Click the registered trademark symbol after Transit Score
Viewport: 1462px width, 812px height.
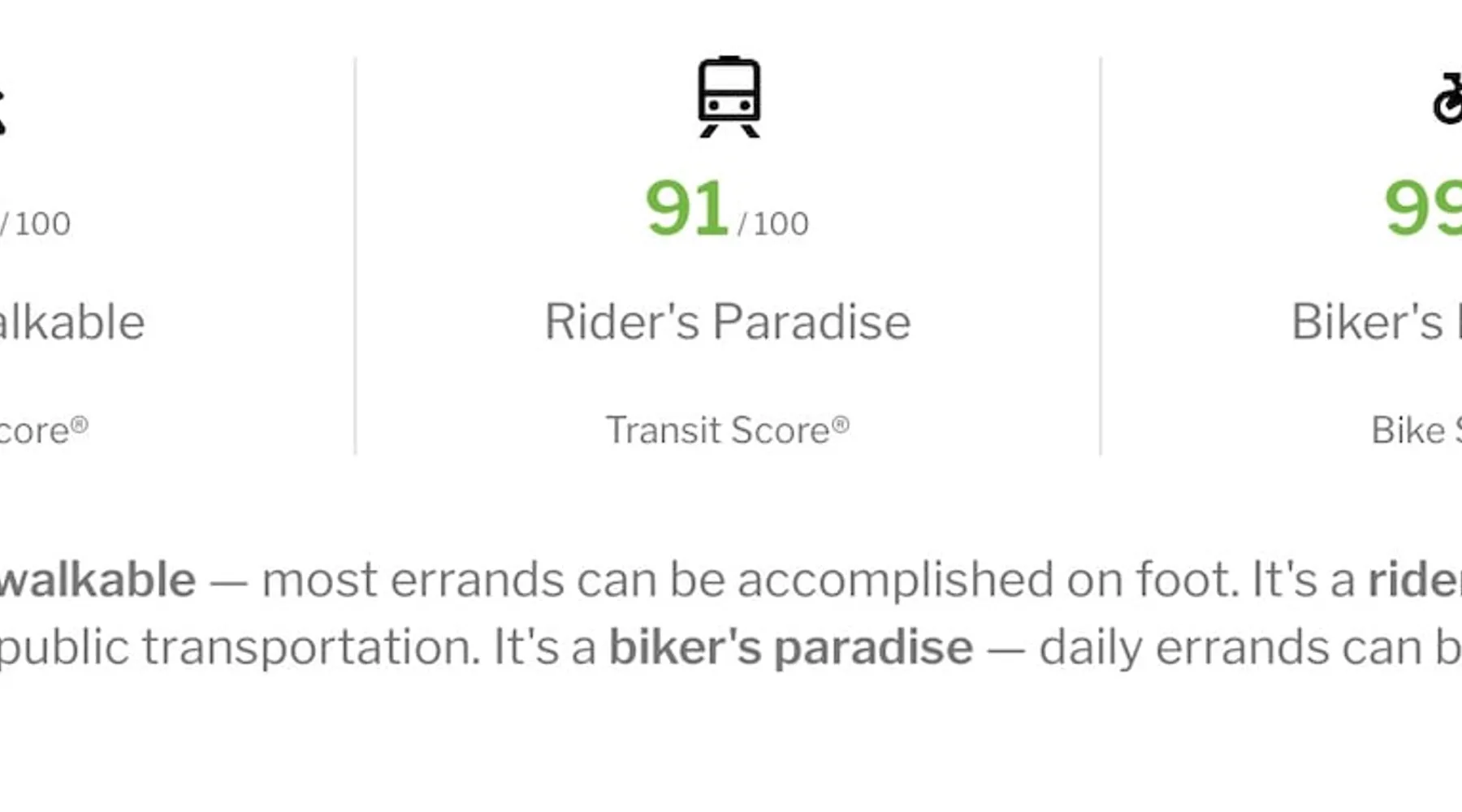841,424
